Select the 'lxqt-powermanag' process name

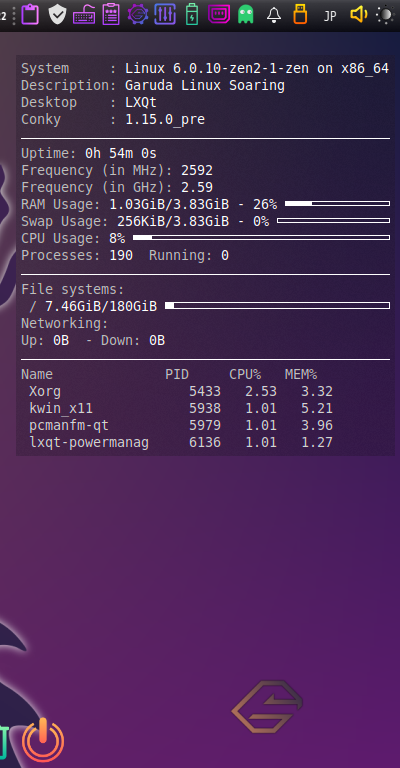(89, 443)
